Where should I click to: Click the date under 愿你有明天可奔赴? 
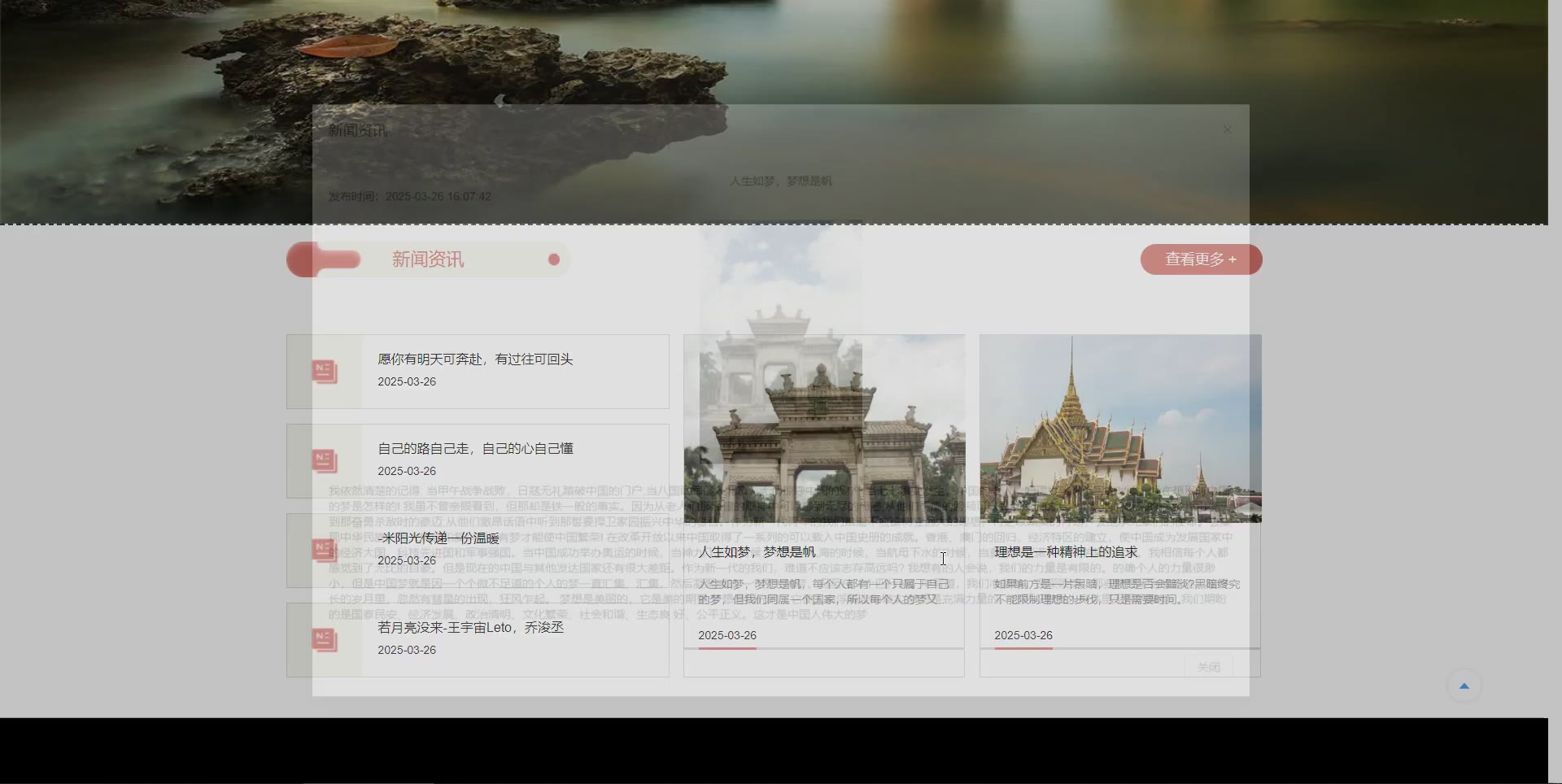tap(407, 381)
